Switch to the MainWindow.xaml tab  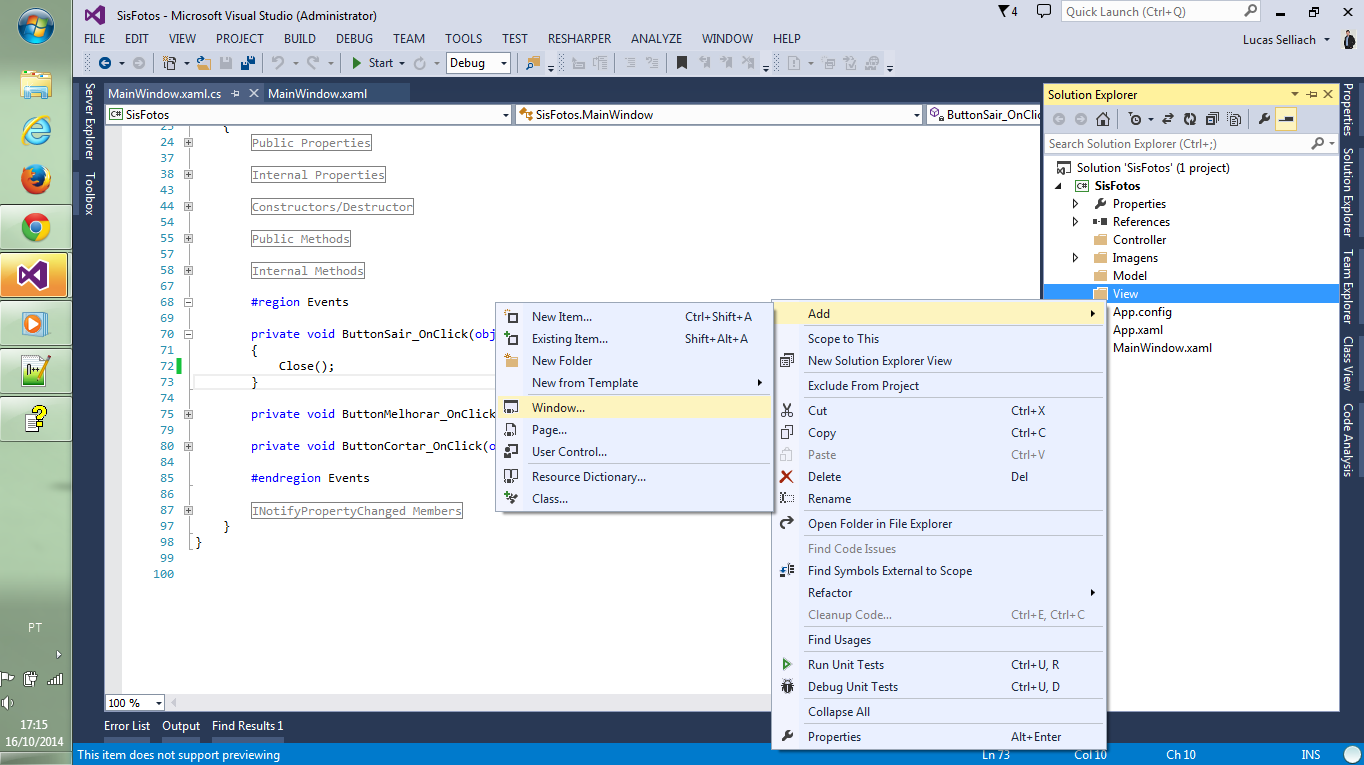(x=318, y=94)
